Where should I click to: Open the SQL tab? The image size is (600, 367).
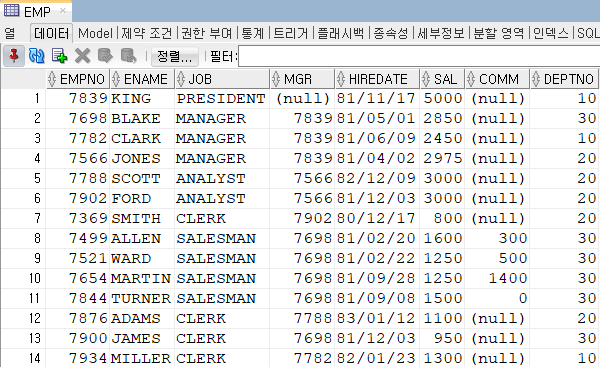588,34
